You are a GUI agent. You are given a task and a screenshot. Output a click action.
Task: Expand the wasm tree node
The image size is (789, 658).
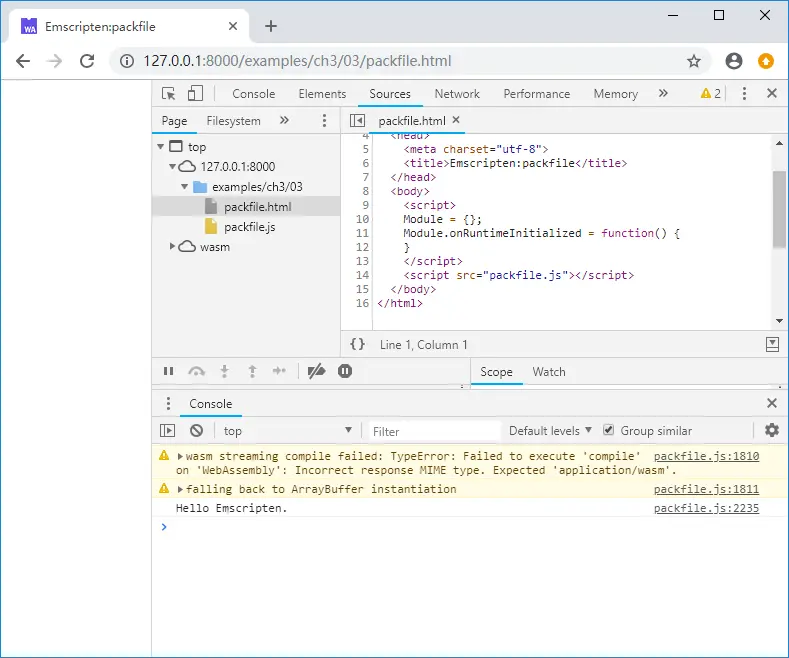pos(172,246)
